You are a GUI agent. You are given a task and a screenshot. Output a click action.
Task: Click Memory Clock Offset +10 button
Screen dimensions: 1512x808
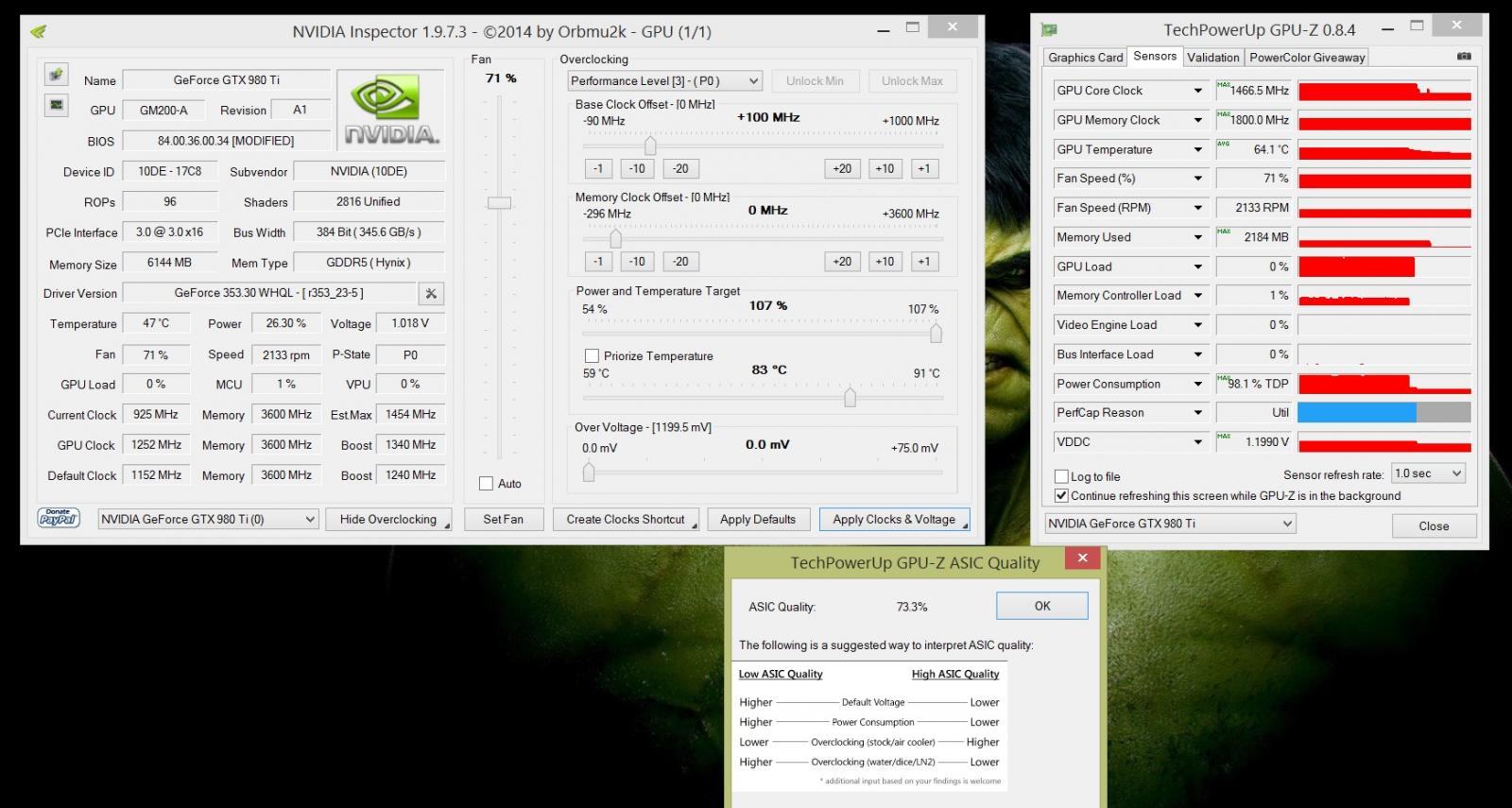click(x=885, y=261)
